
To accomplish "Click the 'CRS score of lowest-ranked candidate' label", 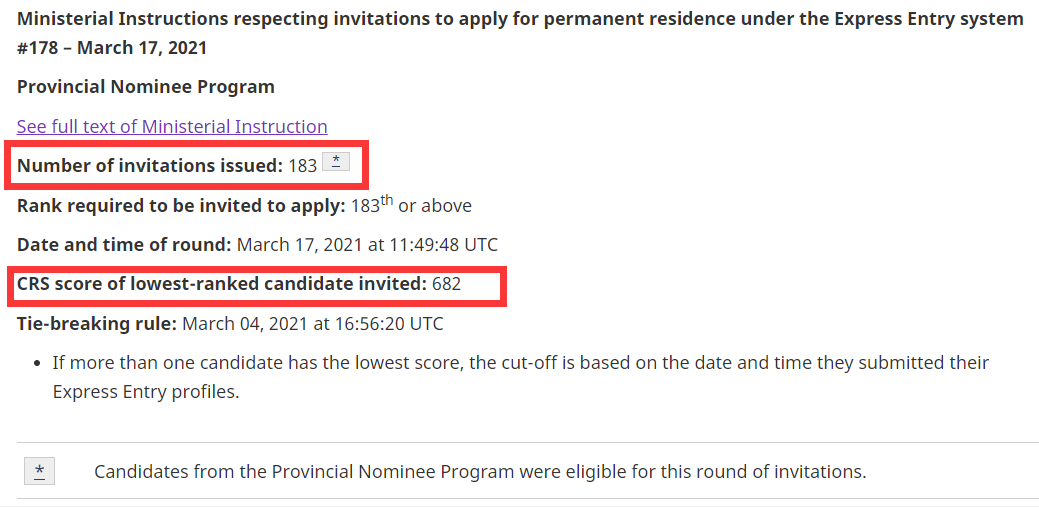I will (222, 284).
